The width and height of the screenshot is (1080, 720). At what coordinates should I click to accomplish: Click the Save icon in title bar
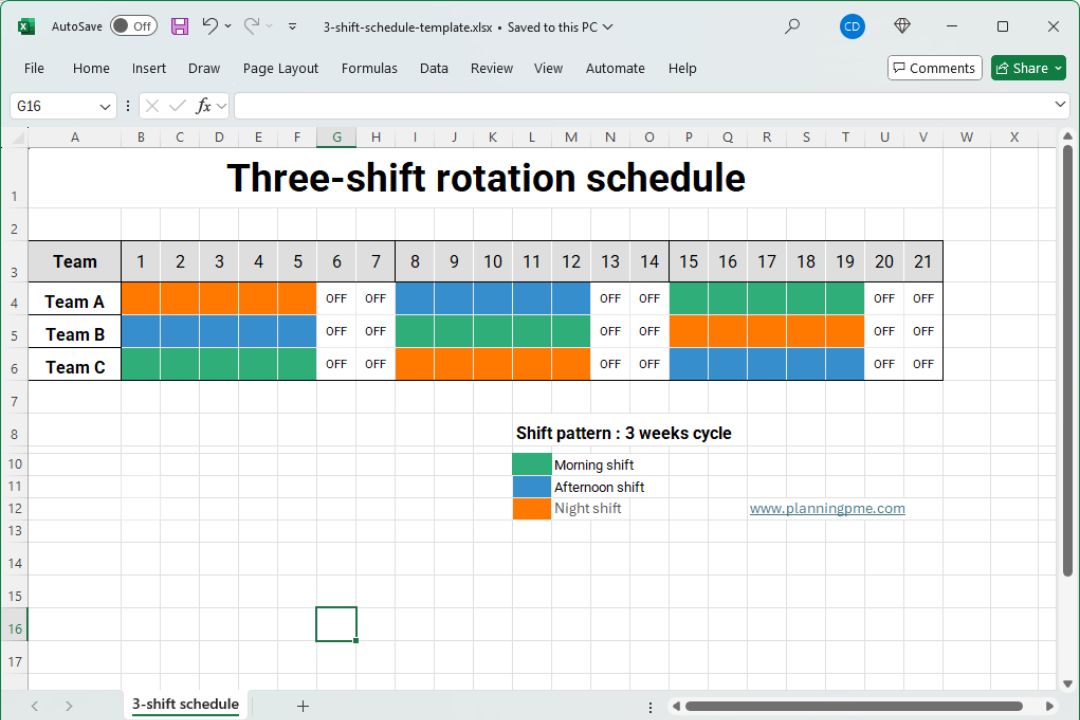coord(180,27)
